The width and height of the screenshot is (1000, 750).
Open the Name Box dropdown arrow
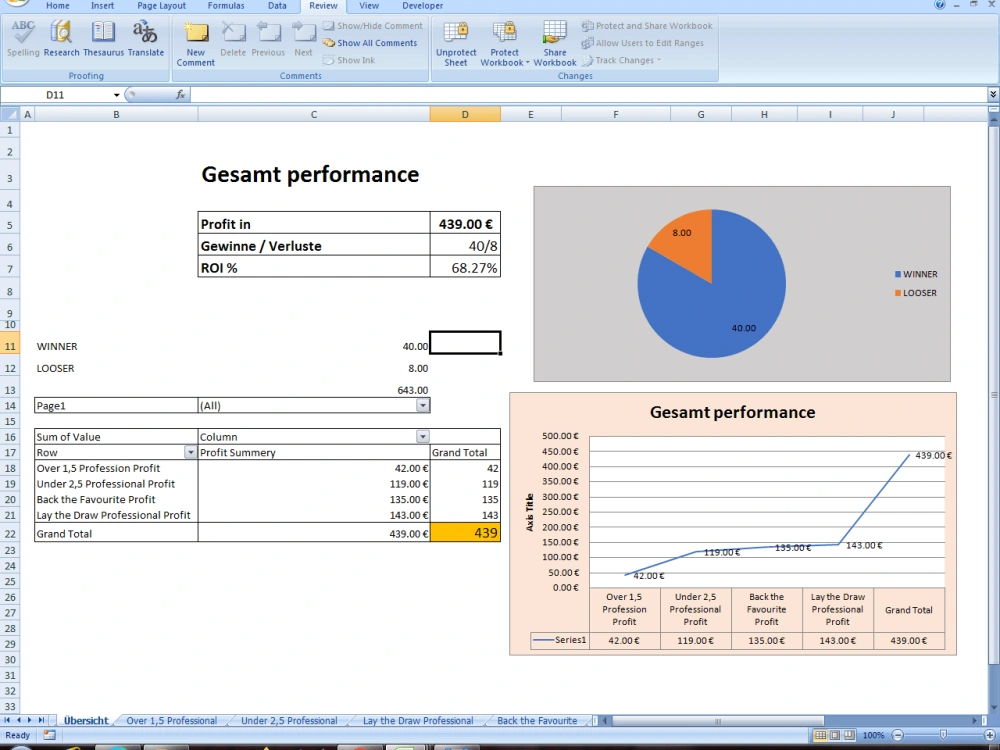point(117,95)
